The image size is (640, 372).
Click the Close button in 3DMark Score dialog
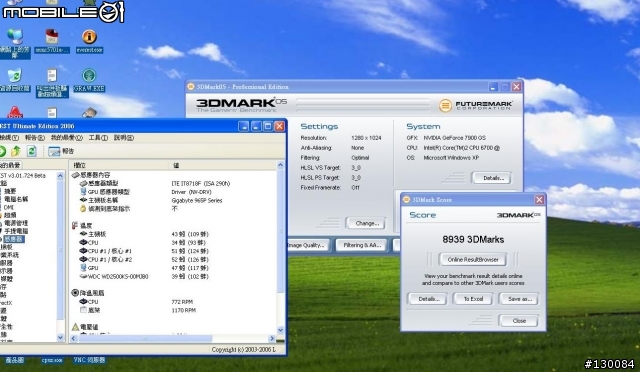click(519, 321)
